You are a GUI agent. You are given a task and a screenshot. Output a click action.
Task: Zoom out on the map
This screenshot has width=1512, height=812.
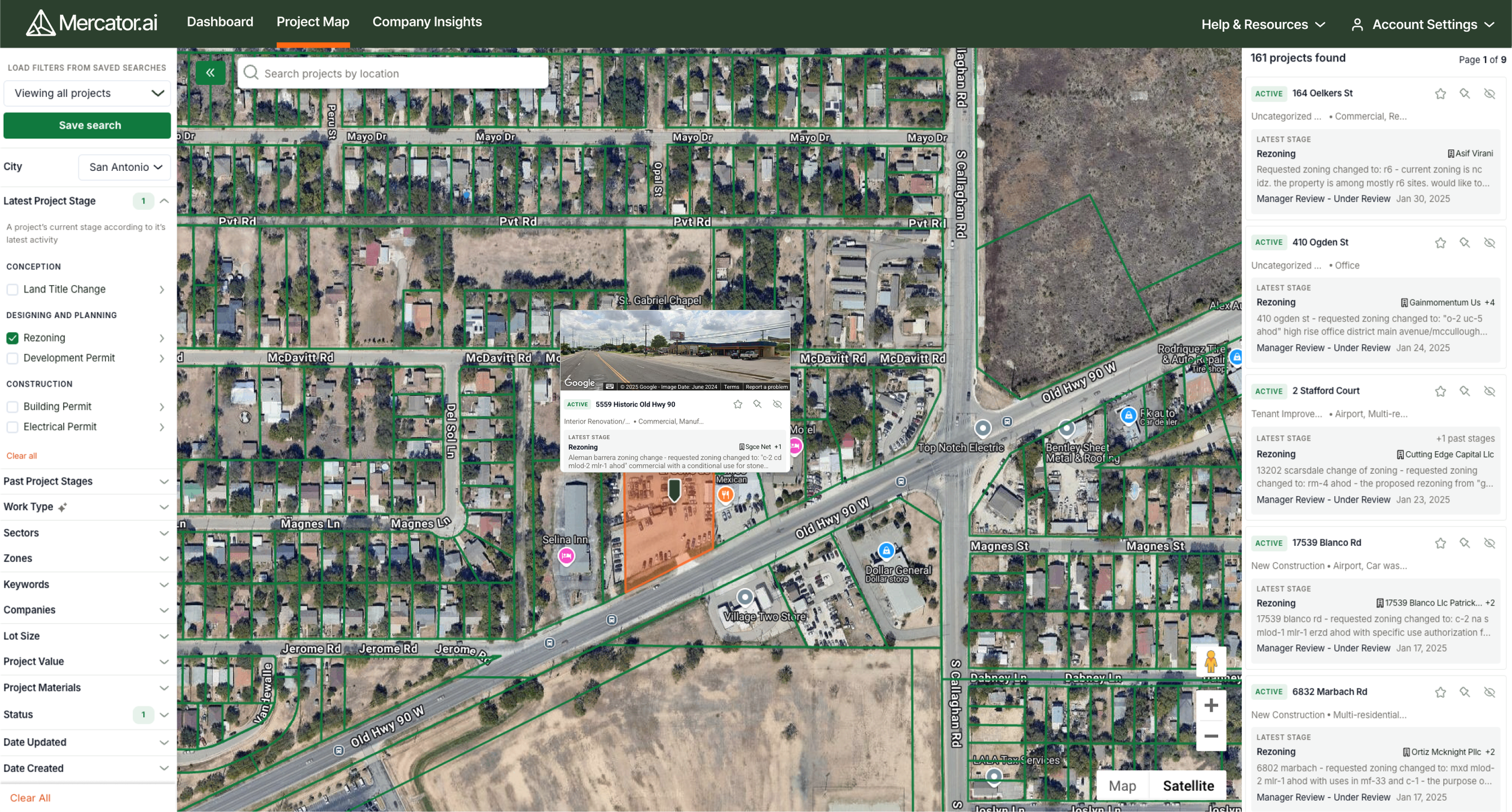click(x=1210, y=736)
